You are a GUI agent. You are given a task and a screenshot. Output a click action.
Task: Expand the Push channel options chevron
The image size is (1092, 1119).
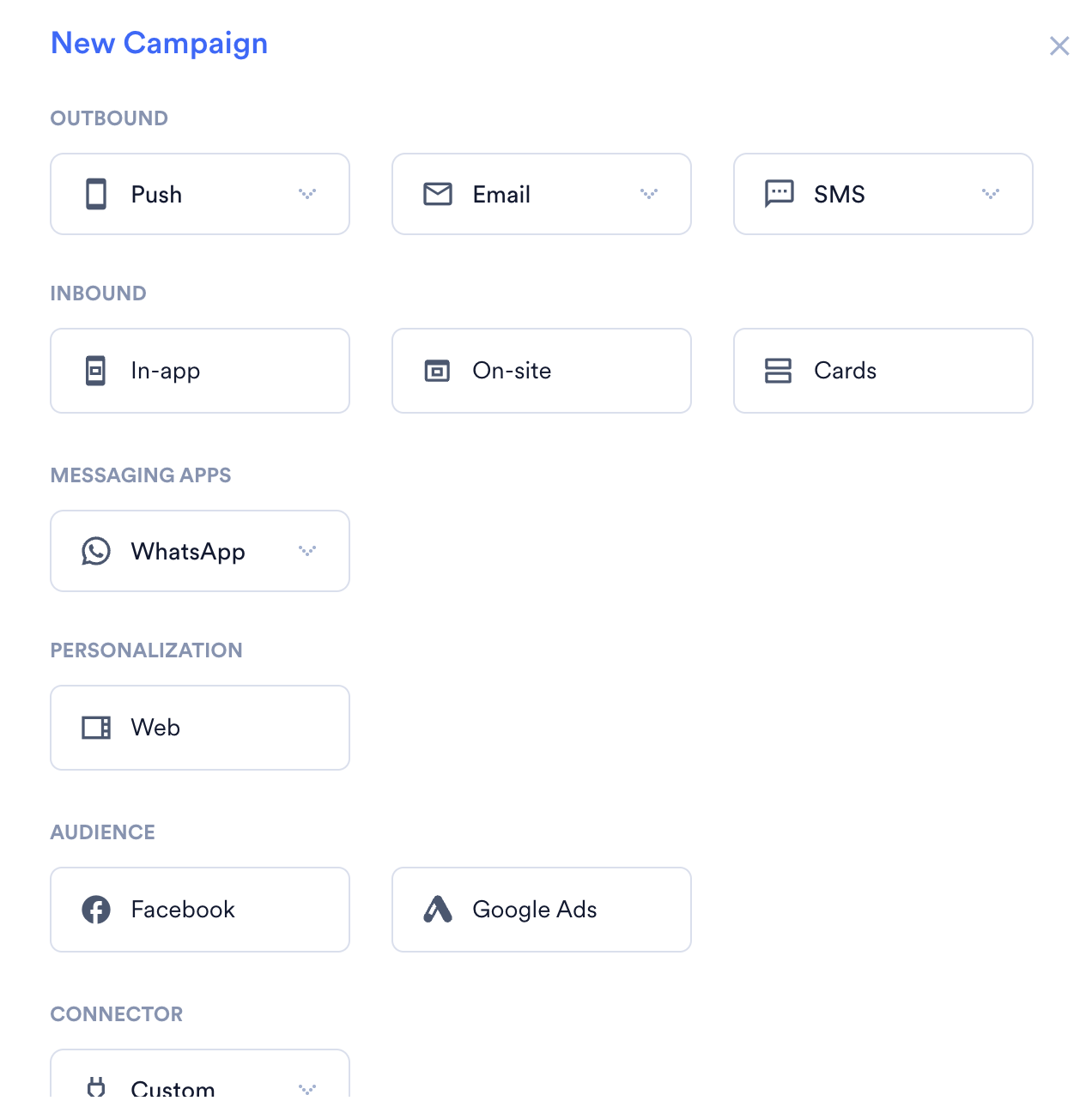pos(307,194)
